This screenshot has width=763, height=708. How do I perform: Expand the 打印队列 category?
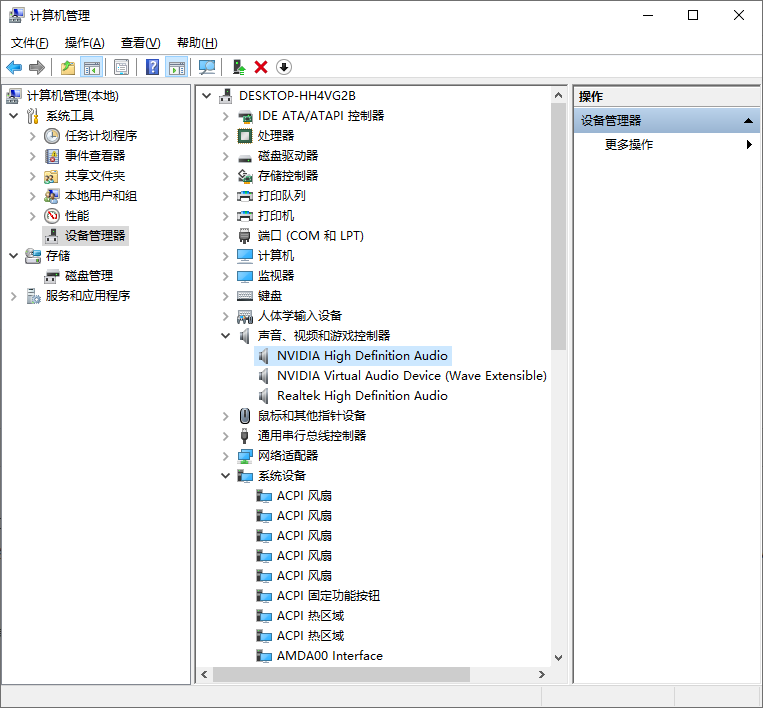(225, 196)
